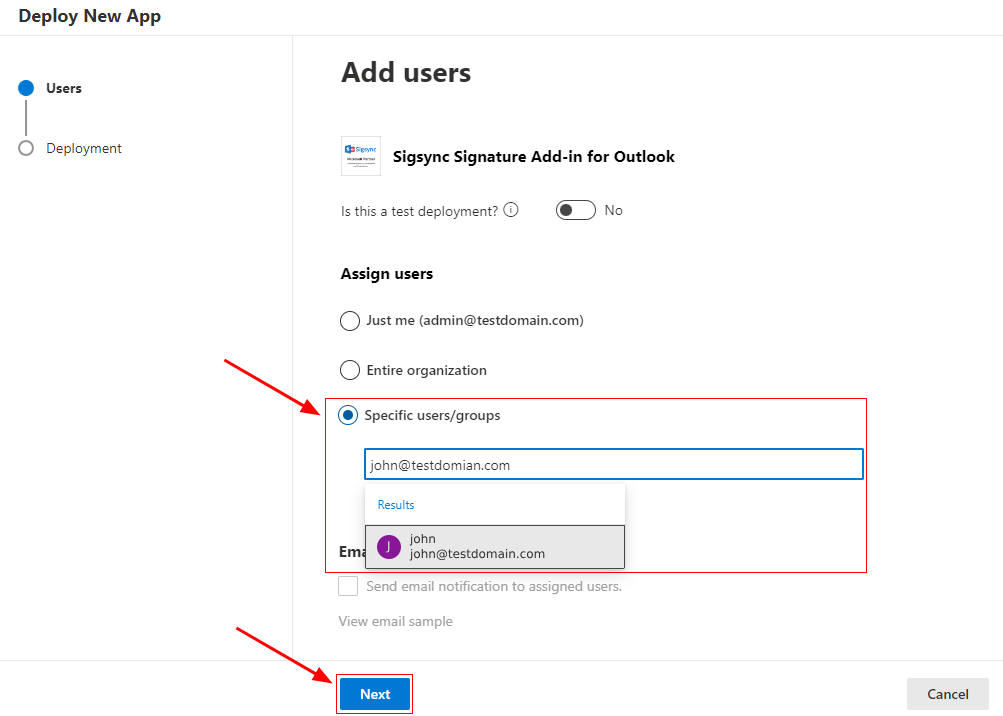The height and width of the screenshot is (716, 1003).
Task: Click the Cancel button
Action: coord(947,694)
